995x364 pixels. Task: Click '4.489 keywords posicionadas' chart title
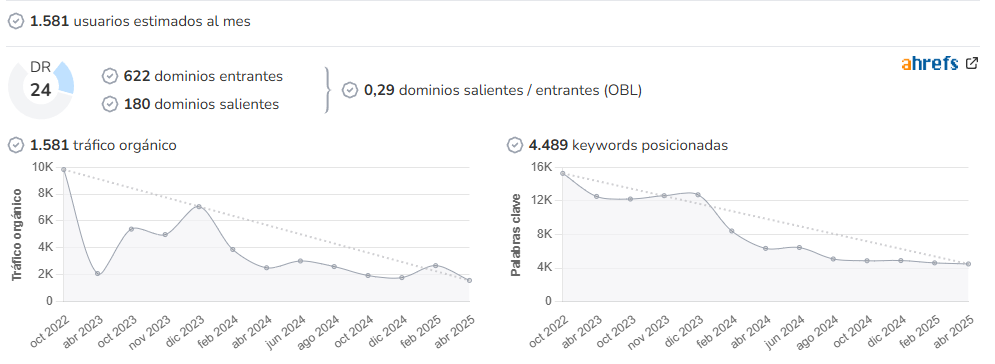[628, 145]
